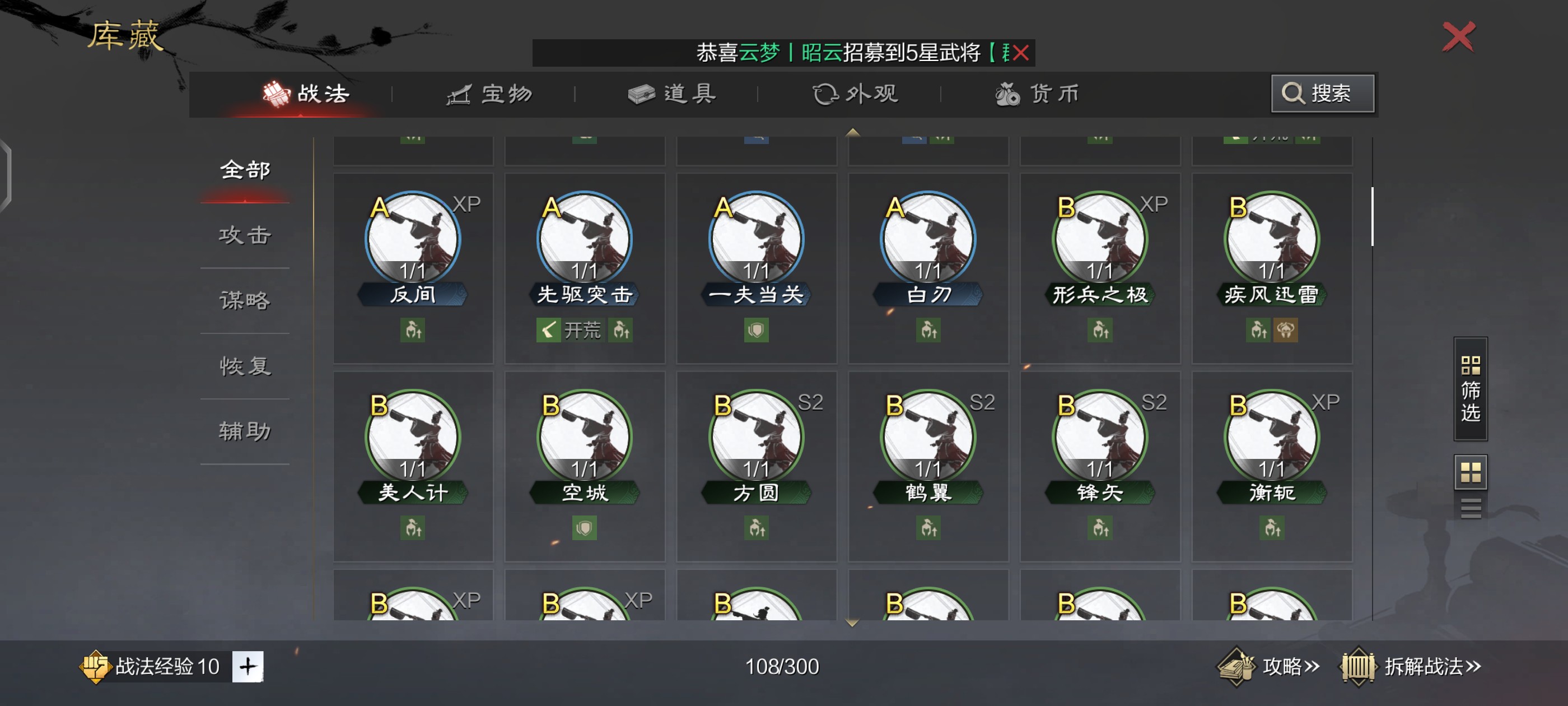The width and height of the screenshot is (1568, 706).
Task: Open the 筛选 filter panel
Action: click(1471, 389)
